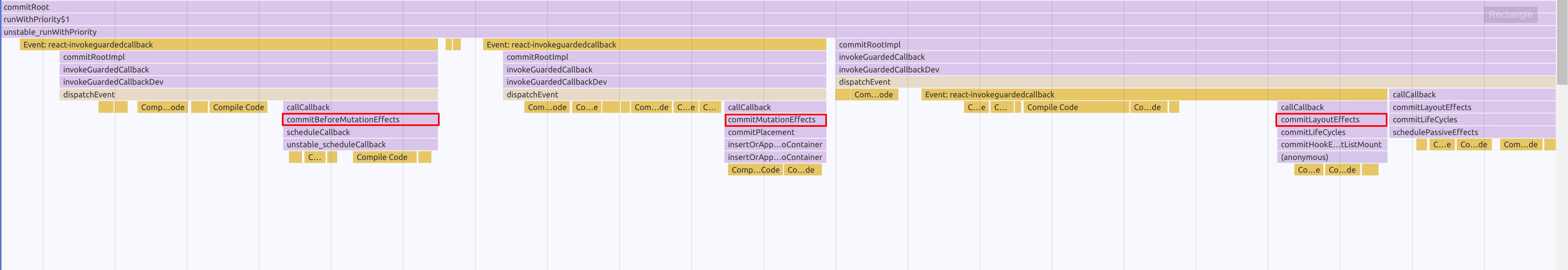Select the (anonymous) function frame
The height and width of the screenshot is (270, 1568).
click(1331, 157)
